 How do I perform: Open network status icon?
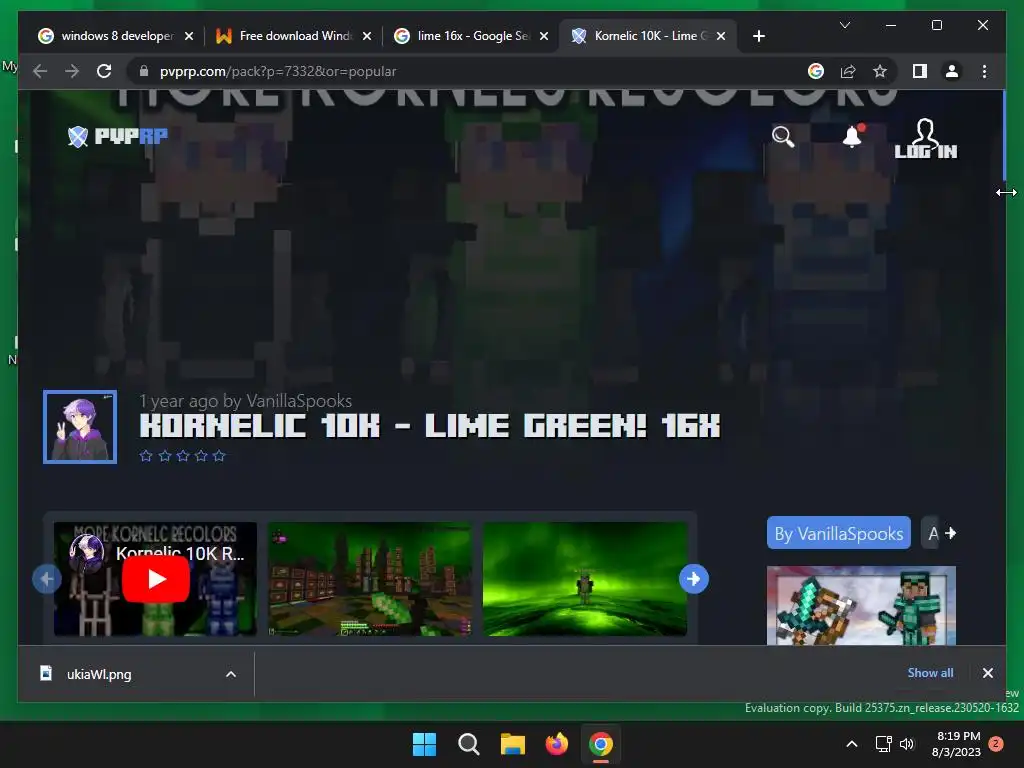point(884,744)
